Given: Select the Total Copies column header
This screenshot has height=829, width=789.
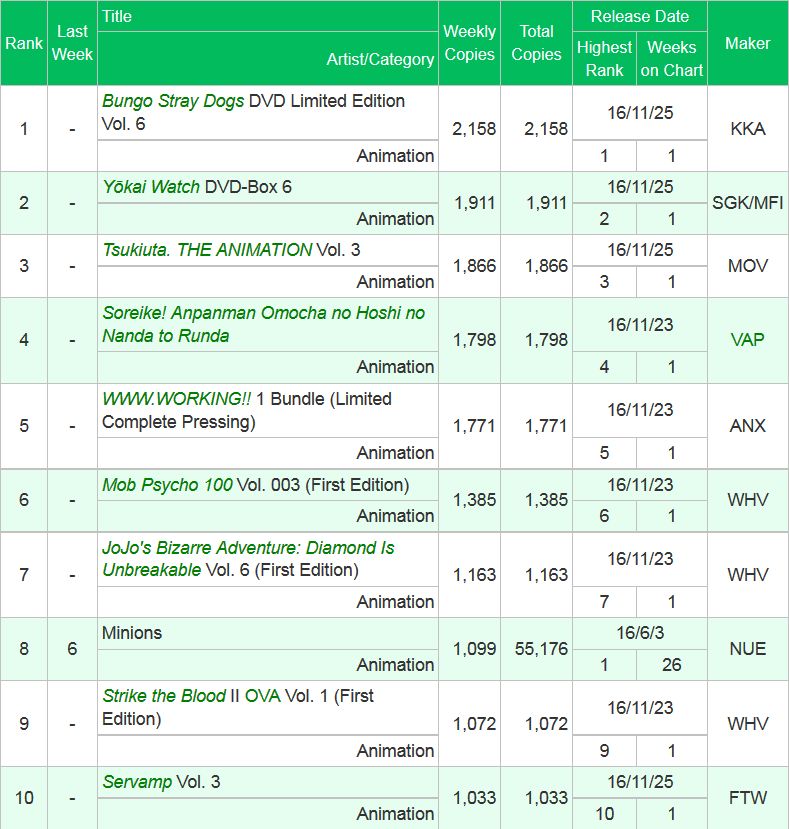Looking at the screenshot, I should coord(536,44).
